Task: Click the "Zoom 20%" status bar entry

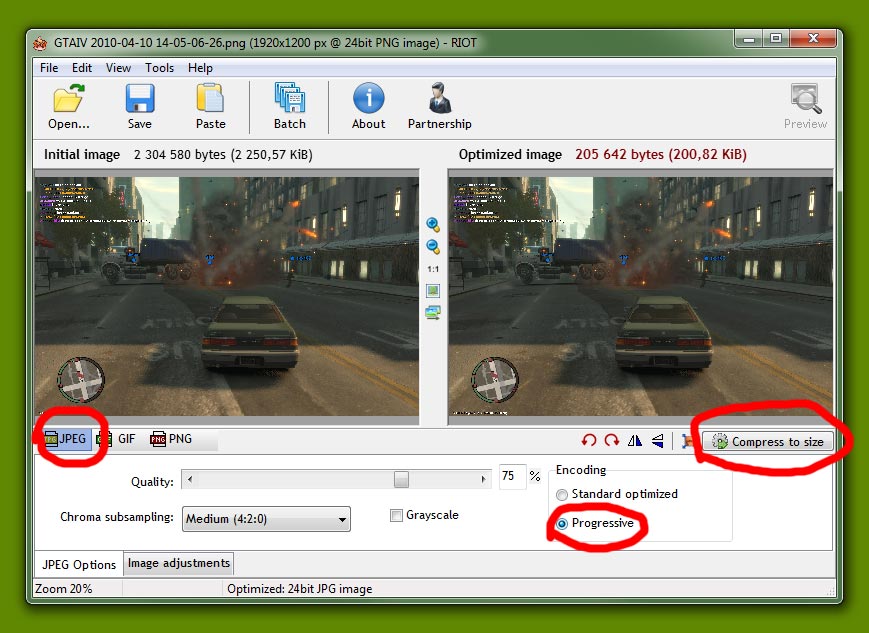Action: click(64, 589)
